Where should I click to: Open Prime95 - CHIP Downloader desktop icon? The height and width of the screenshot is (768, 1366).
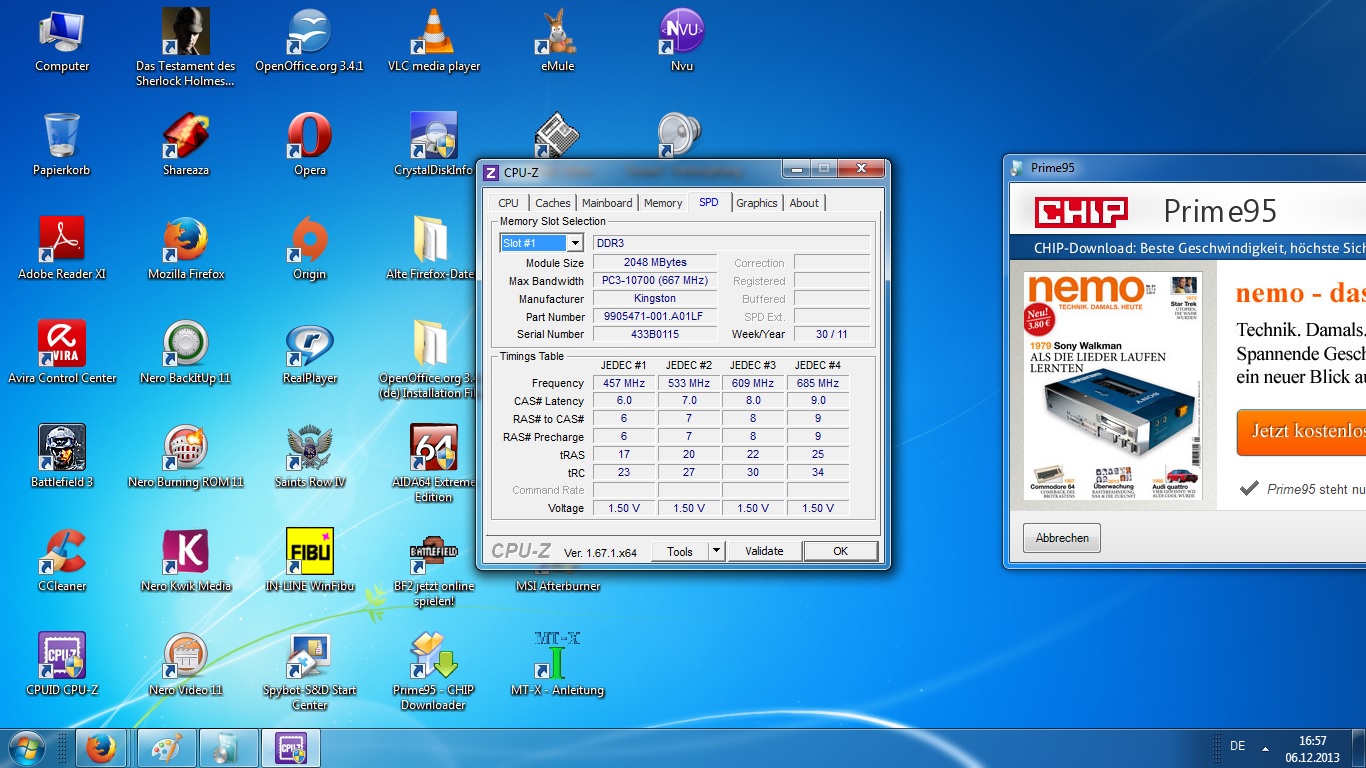[434, 671]
